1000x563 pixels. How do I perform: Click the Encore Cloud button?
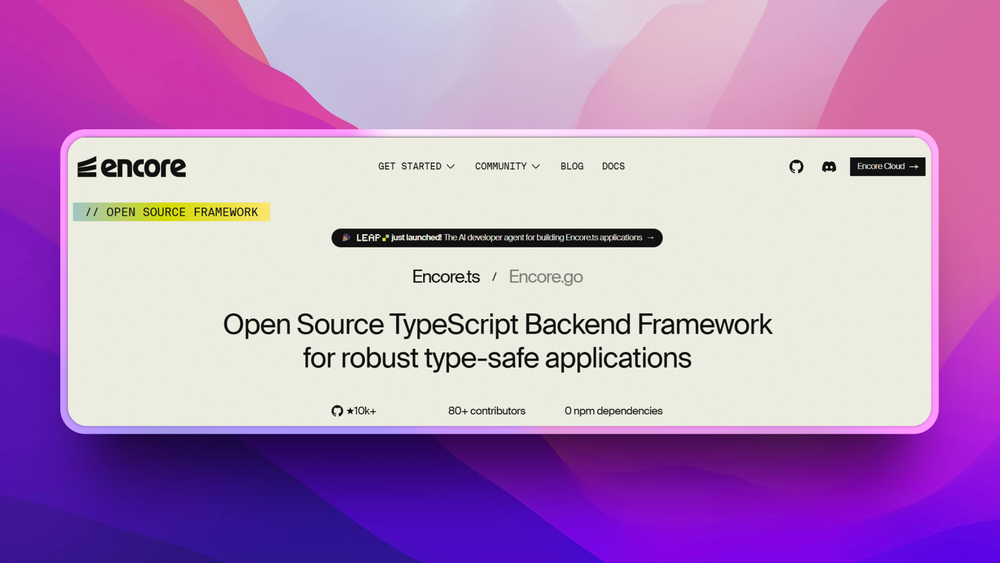click(x=887, y=166)
